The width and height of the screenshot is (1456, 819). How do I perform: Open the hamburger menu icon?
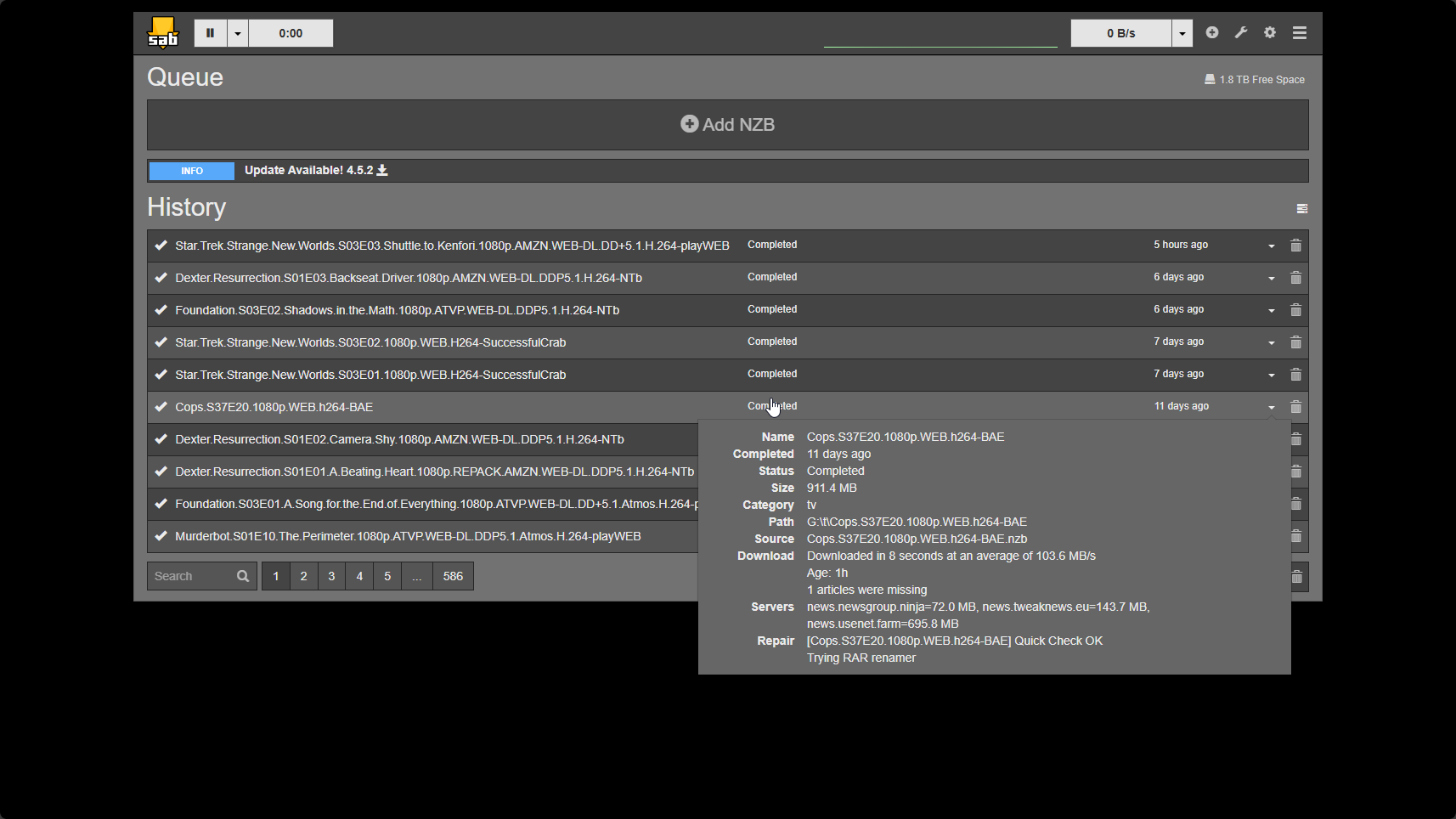(1300, 32)
